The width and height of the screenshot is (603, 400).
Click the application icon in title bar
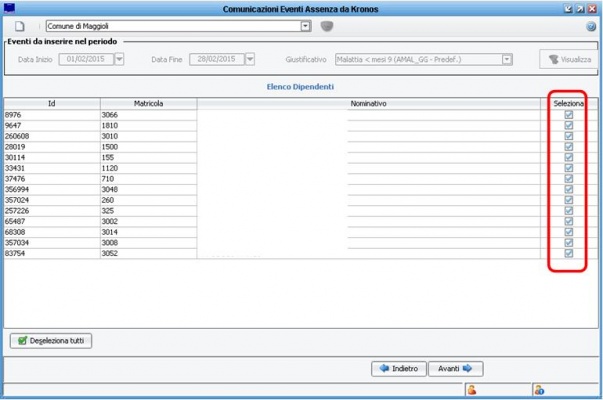(10, 7)
